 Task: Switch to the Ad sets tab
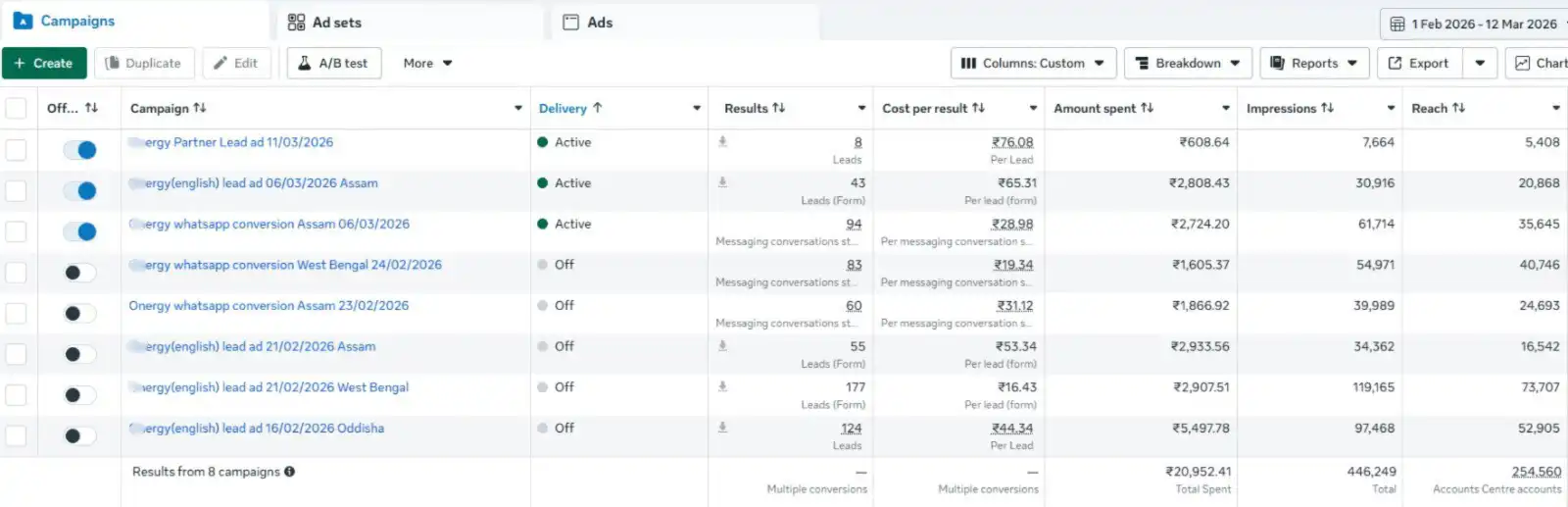pyautogui.click(x=325, y=23)
